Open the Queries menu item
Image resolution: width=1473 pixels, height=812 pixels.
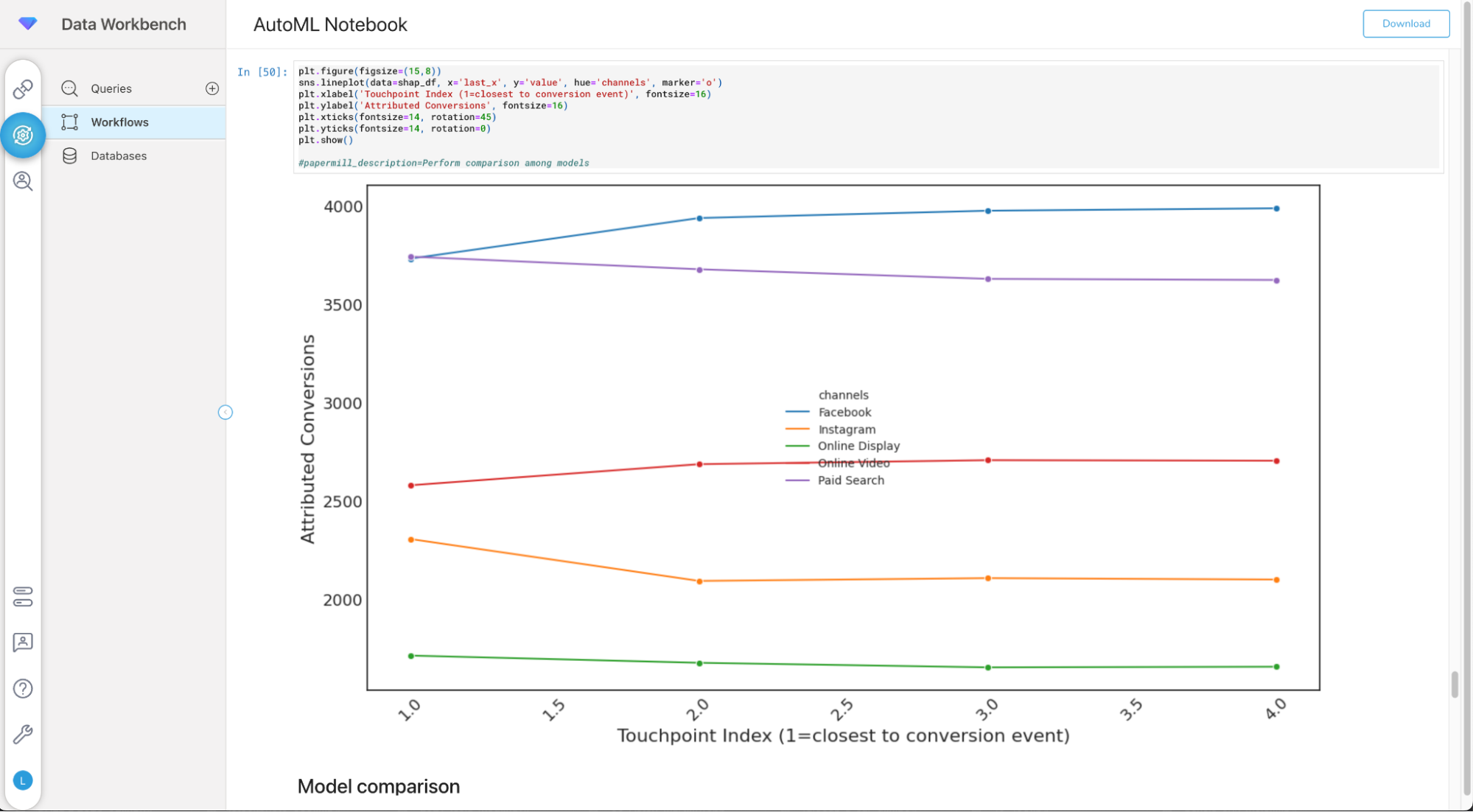tap(111, 88)
